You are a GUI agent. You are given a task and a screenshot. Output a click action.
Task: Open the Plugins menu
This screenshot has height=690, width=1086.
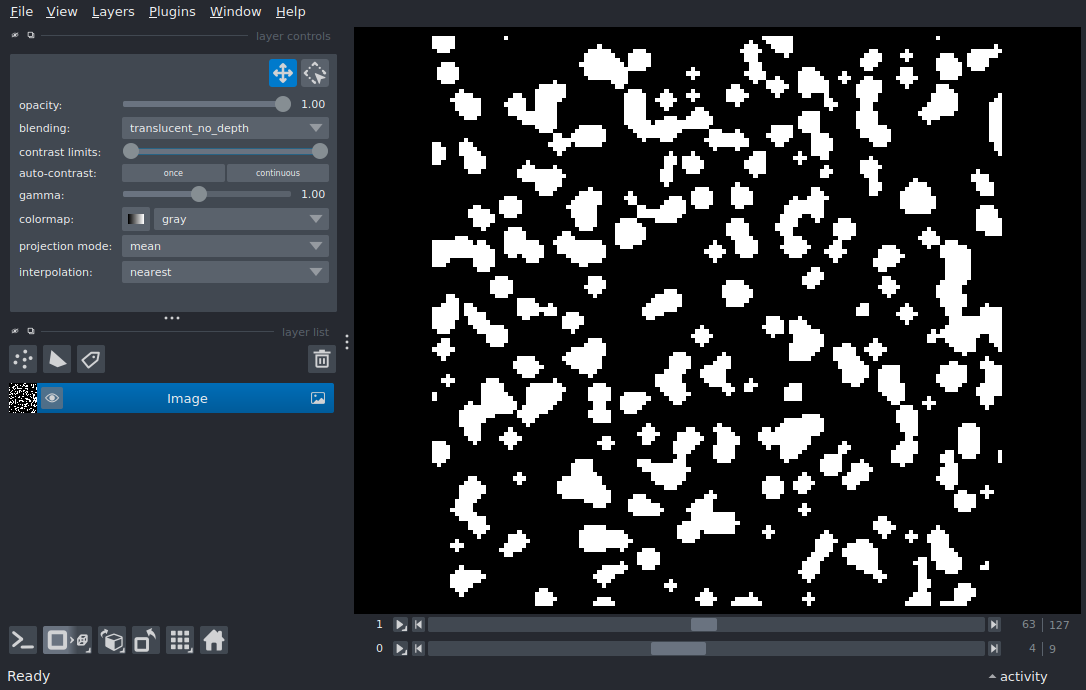(172, 12)
